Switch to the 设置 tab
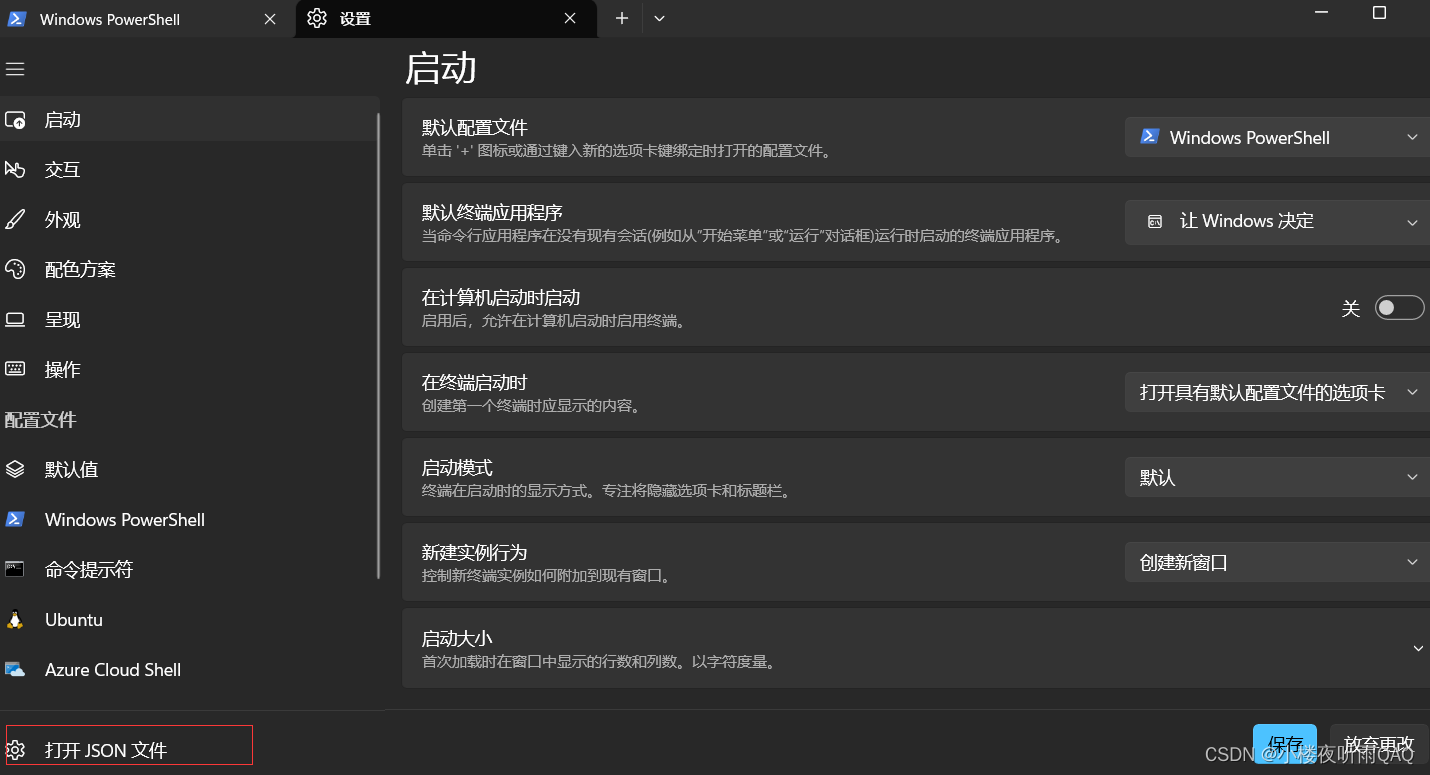The width and height of the screenshot is (1430, 775). tap(446, 19)
